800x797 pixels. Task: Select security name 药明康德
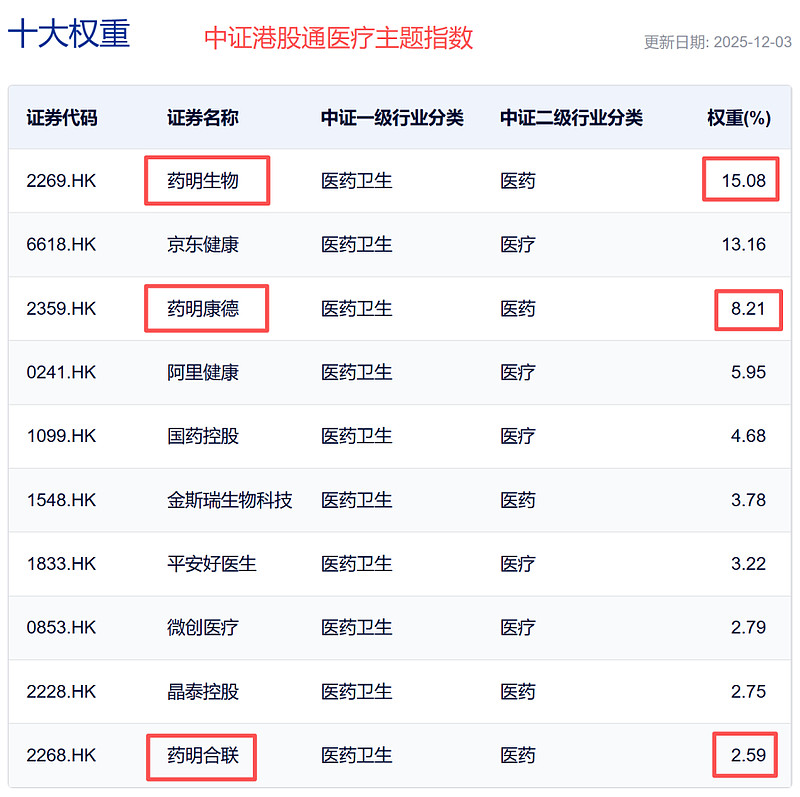point(203,309)
